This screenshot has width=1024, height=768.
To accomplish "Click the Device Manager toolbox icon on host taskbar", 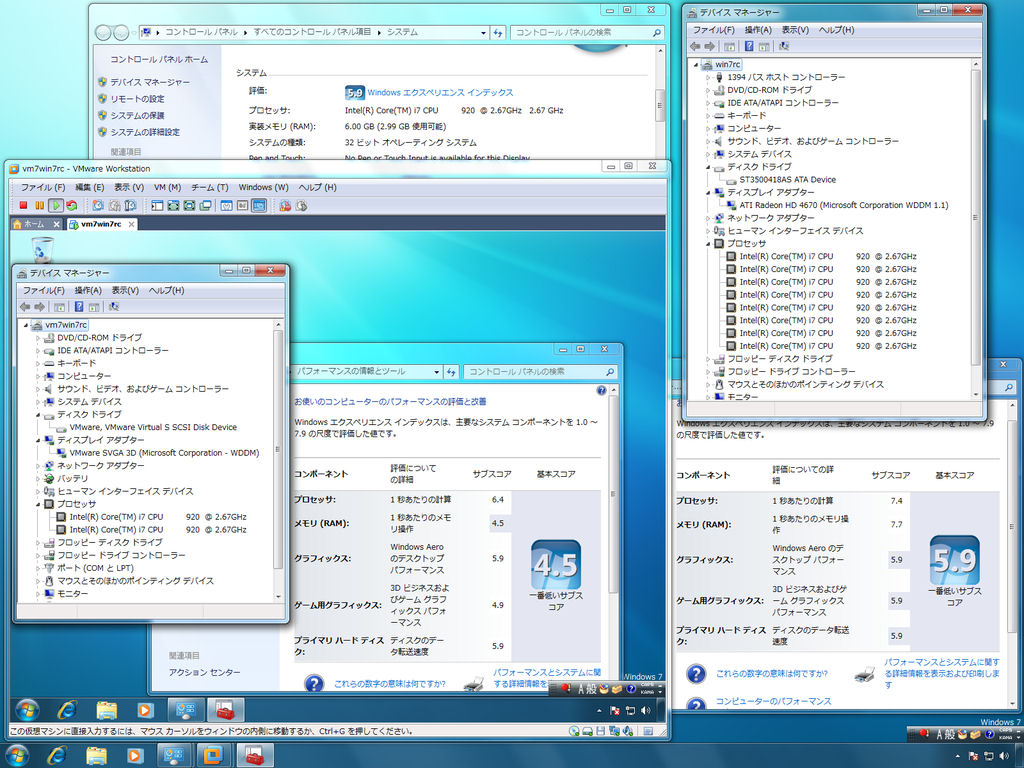I will click(x=254, y=756).
